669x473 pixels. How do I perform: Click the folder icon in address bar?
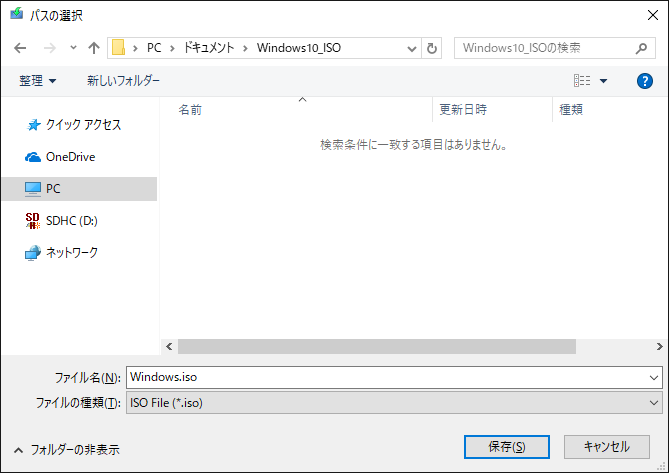pos(118,47)
